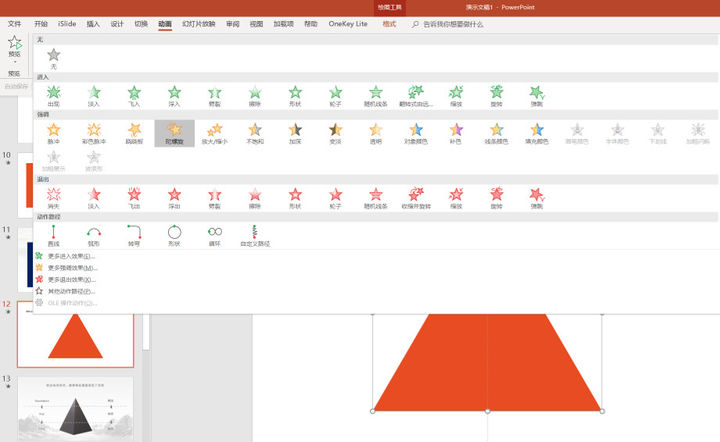Pick the 补色 (Complementary Color) emphasis effect
The height and width of the screenshot is (442, 720).
click(456, 134)
